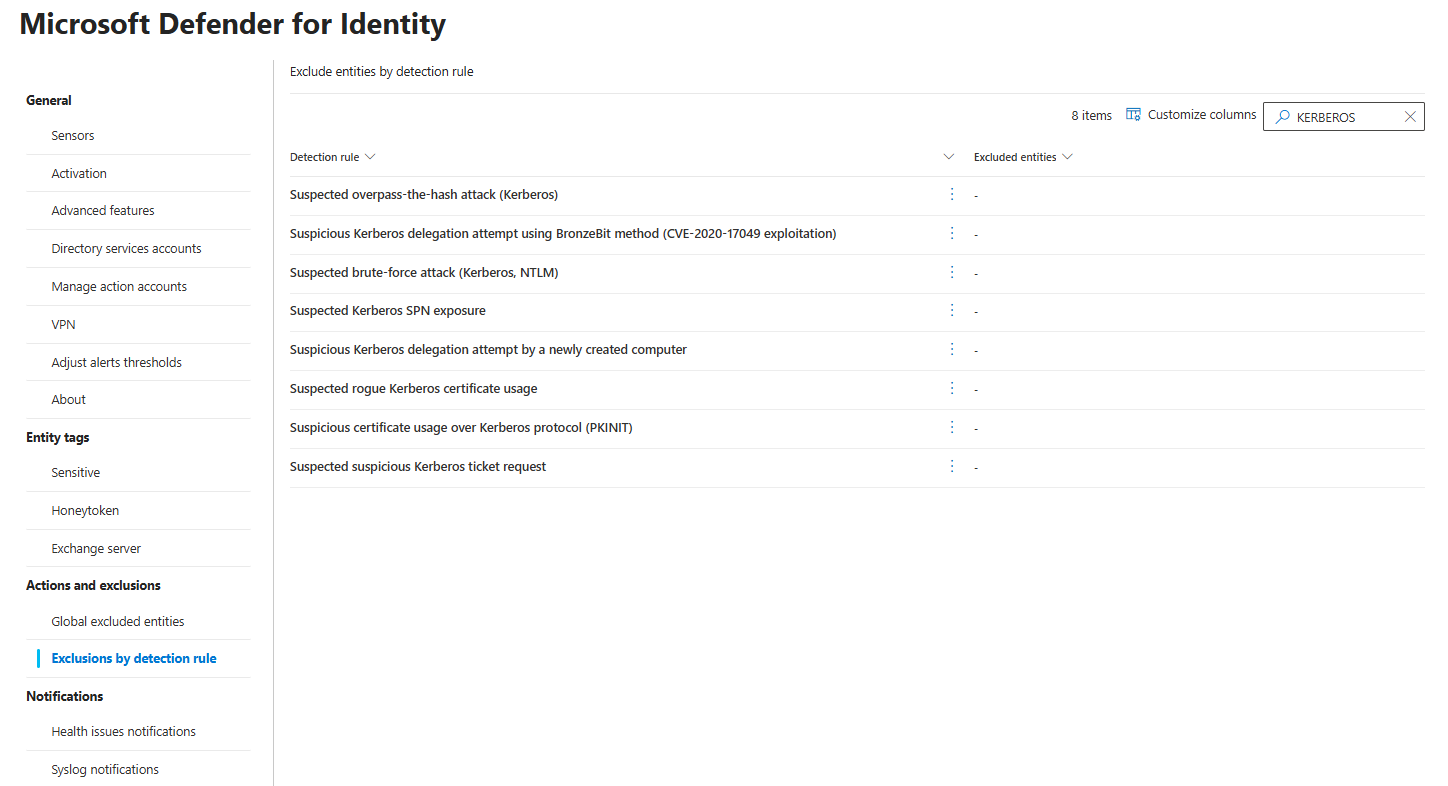Screen dimensions: 1448x786
Task: Open Suspected suspicious Kerberos ticket request rule
Action: click(x=418, y=467)
